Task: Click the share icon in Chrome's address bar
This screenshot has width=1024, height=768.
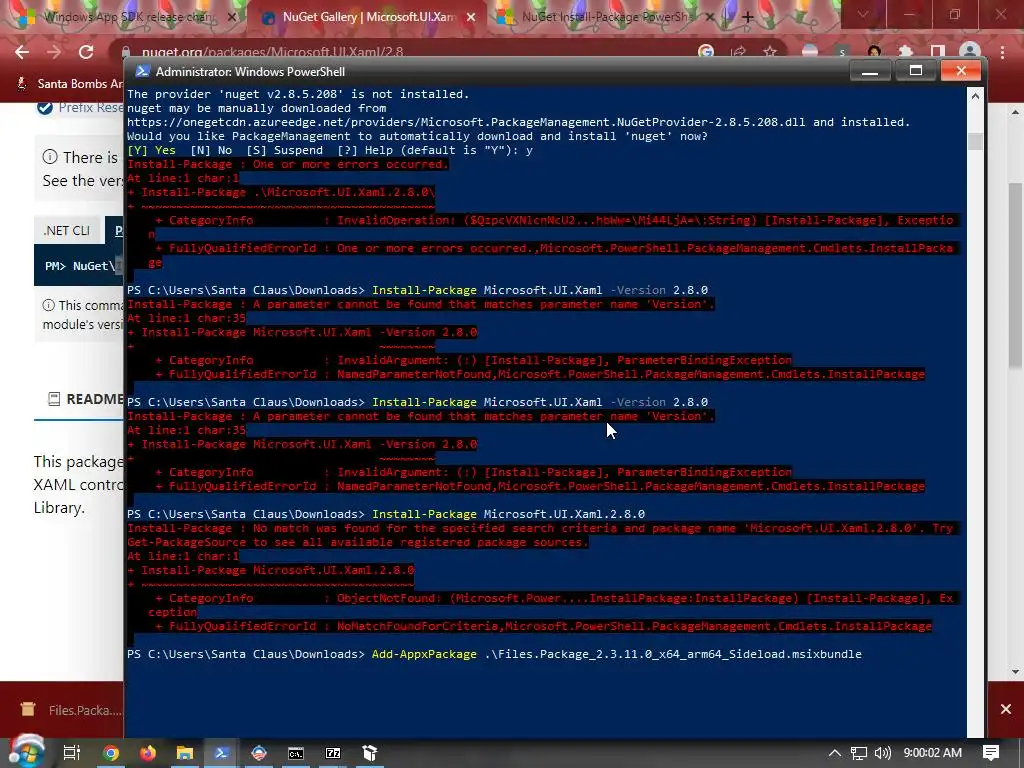Action: coord(738,52)
